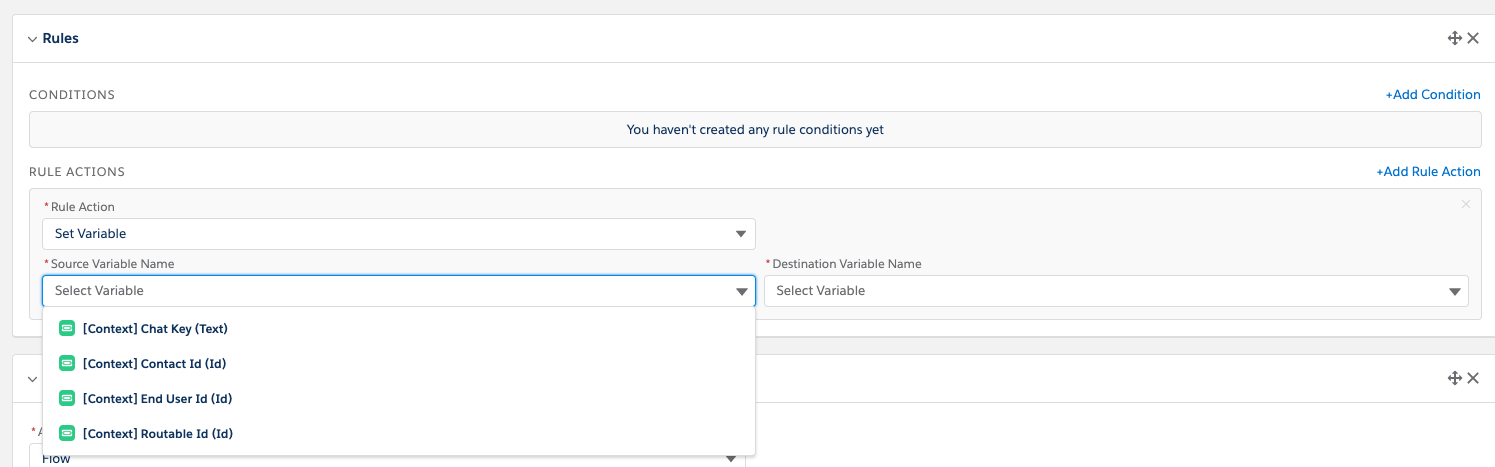Screen dimensions: 1495x467
Task: Choose the [Context] End User Id (Id) option
Action: click(157, 399)
